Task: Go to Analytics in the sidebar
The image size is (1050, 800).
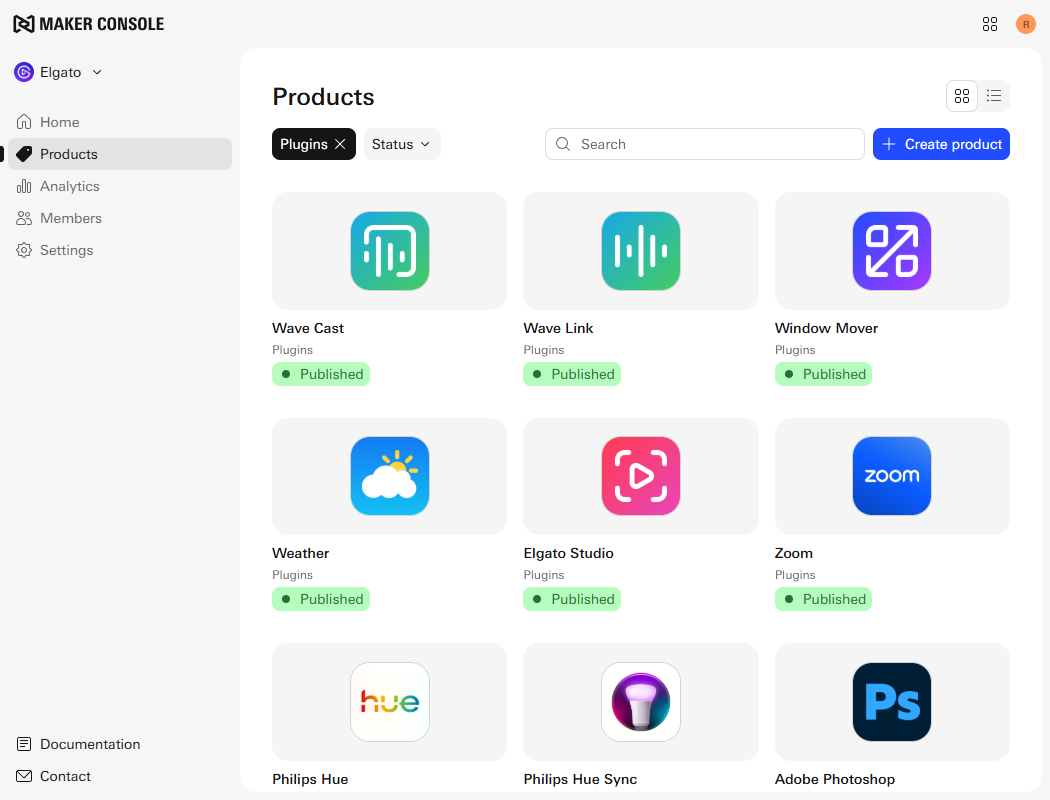Action: (x=69, y=186)
